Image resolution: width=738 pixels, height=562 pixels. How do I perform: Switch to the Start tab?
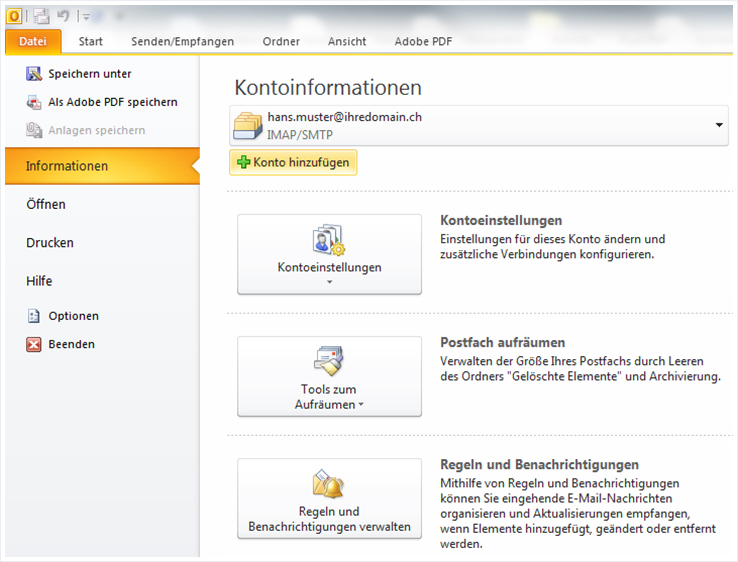click(x=91, y=41)
